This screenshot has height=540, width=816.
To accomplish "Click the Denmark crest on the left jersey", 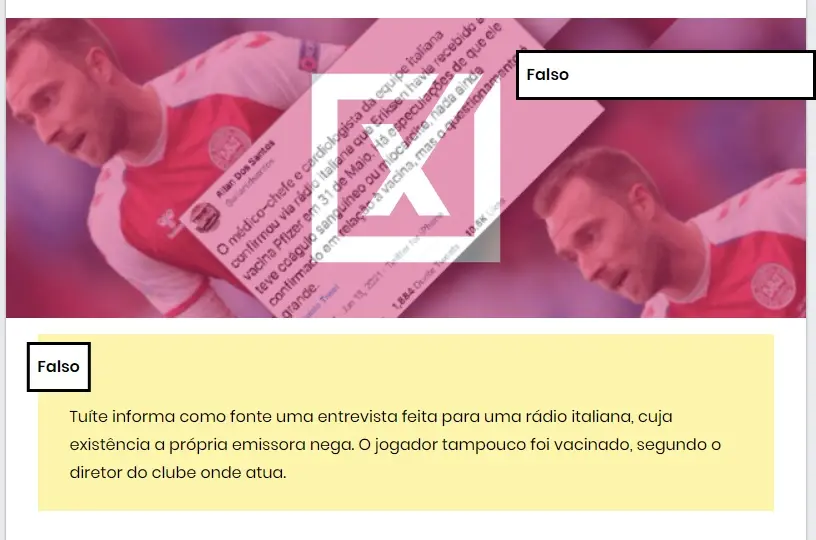I will (226, 148).
